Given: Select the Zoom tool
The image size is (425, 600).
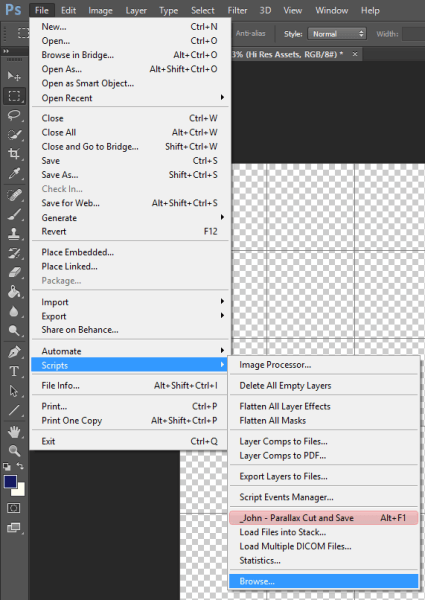Looking at the screenshot, I should (x=14, y=451).
